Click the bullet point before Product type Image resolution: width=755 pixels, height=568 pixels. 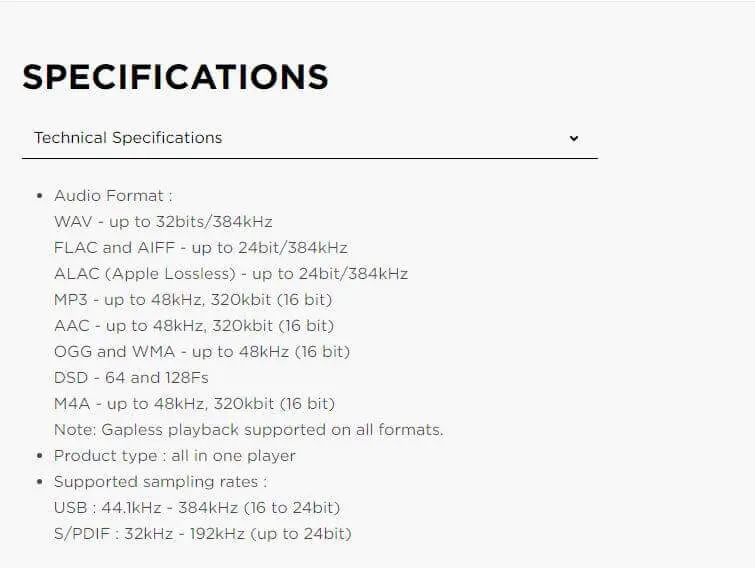[x=40, y=456]
